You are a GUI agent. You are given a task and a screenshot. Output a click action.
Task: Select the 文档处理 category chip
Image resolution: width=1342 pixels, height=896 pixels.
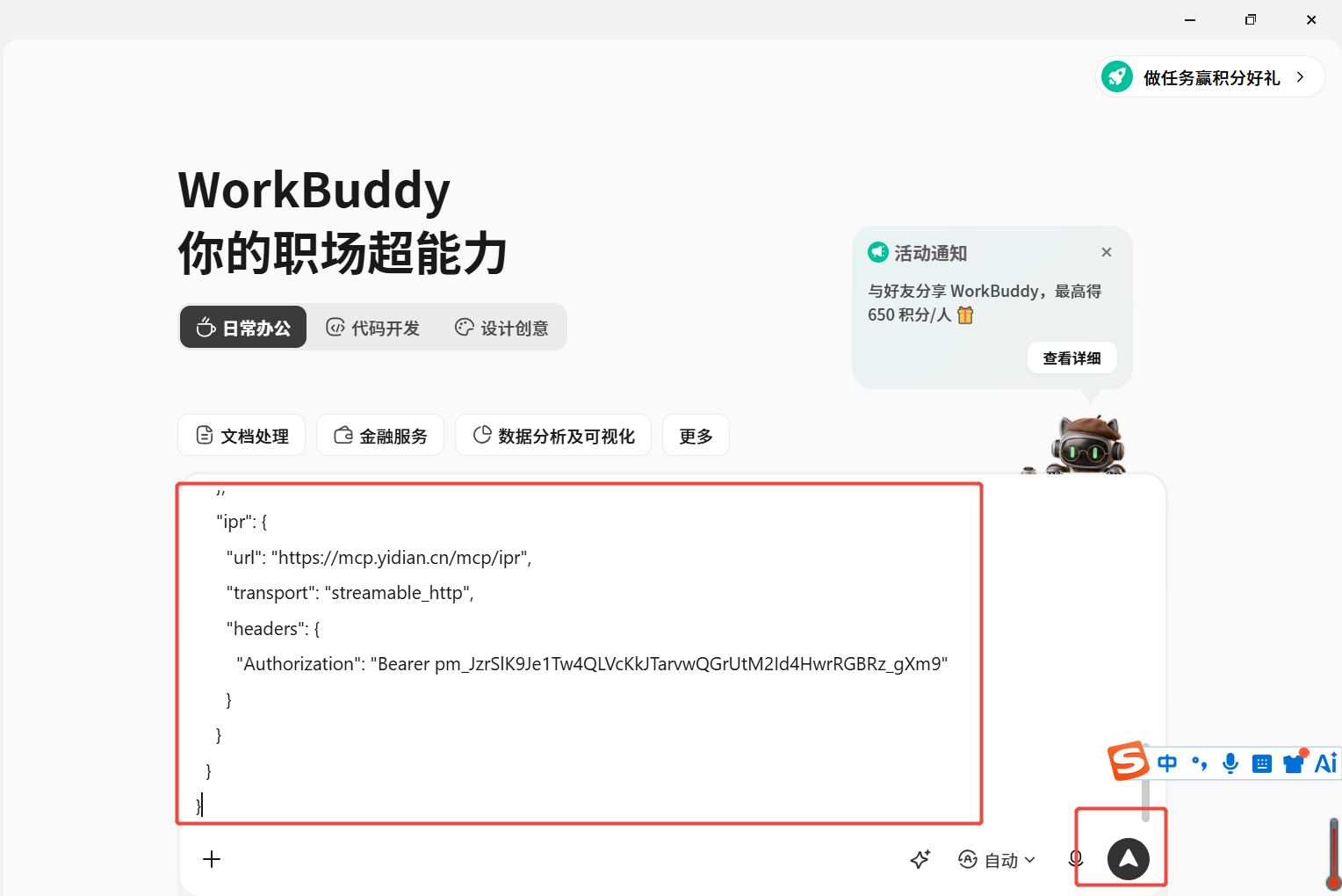pyautogui.click(x=242, y=436)
